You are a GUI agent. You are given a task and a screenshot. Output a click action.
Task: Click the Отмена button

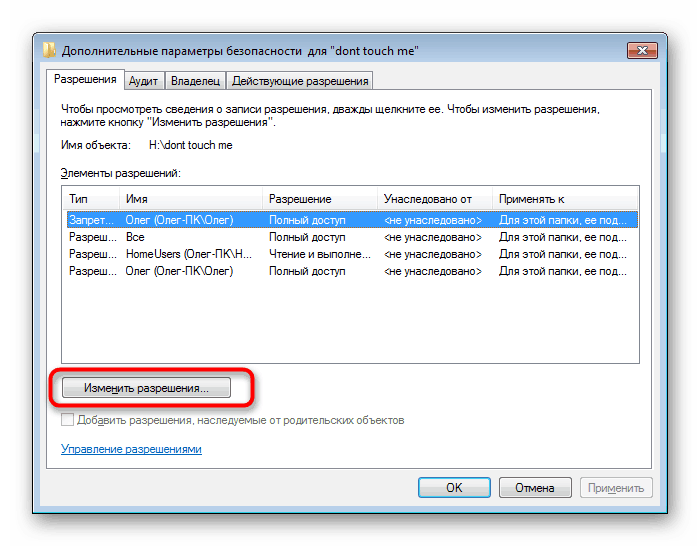tap(535, 488)
